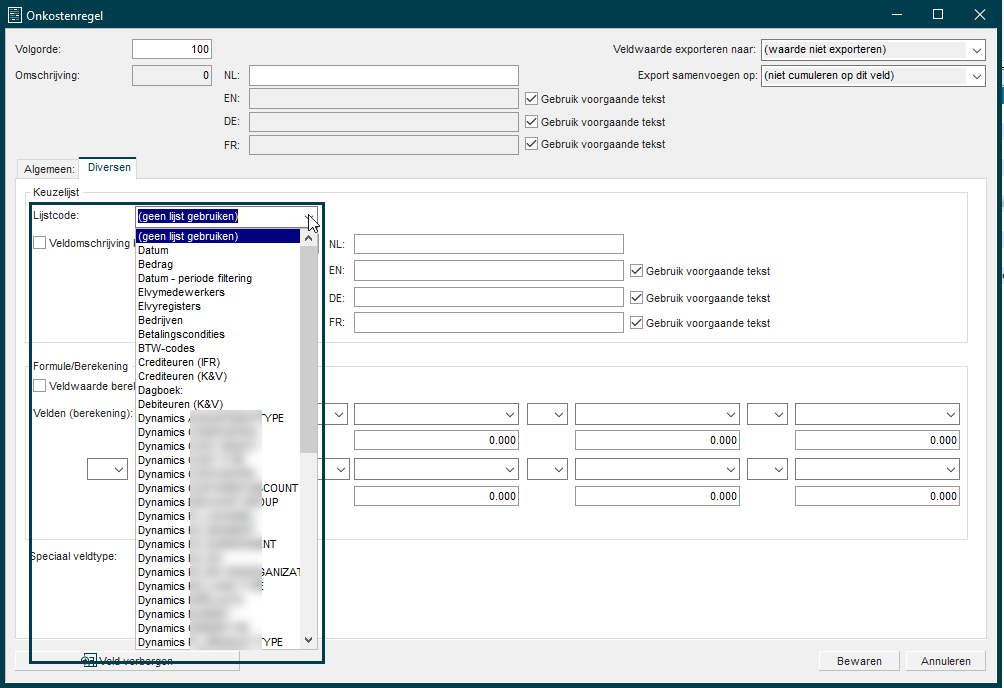This screenshot has height=688, width=1004.
Task: Switch to the Algemeen tab
Action: click(49, 169)
